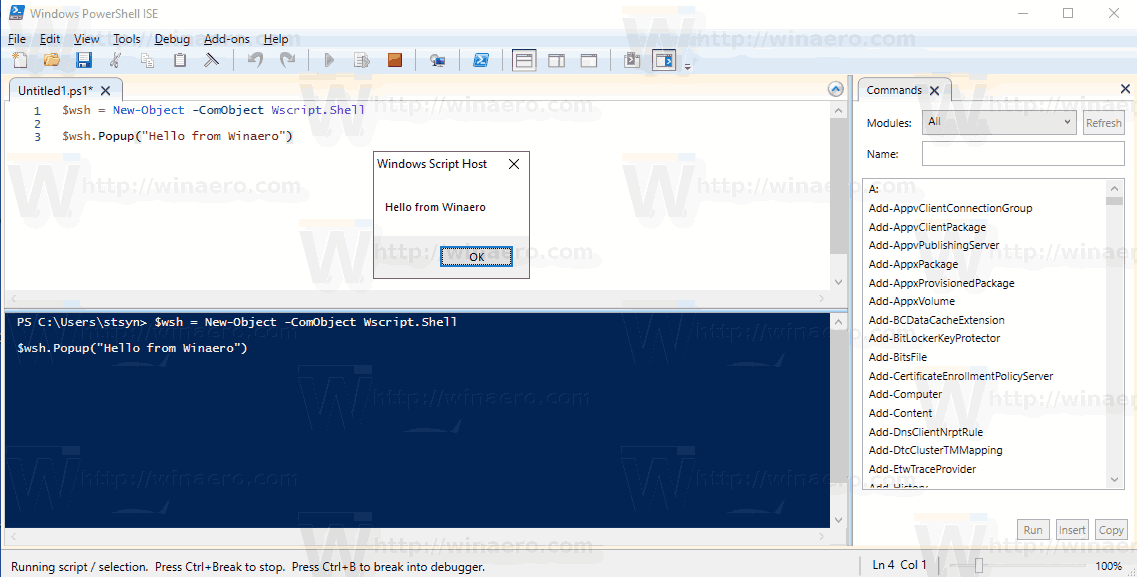Click commands list scrollbar down arrow

(x=1115, y=479)
